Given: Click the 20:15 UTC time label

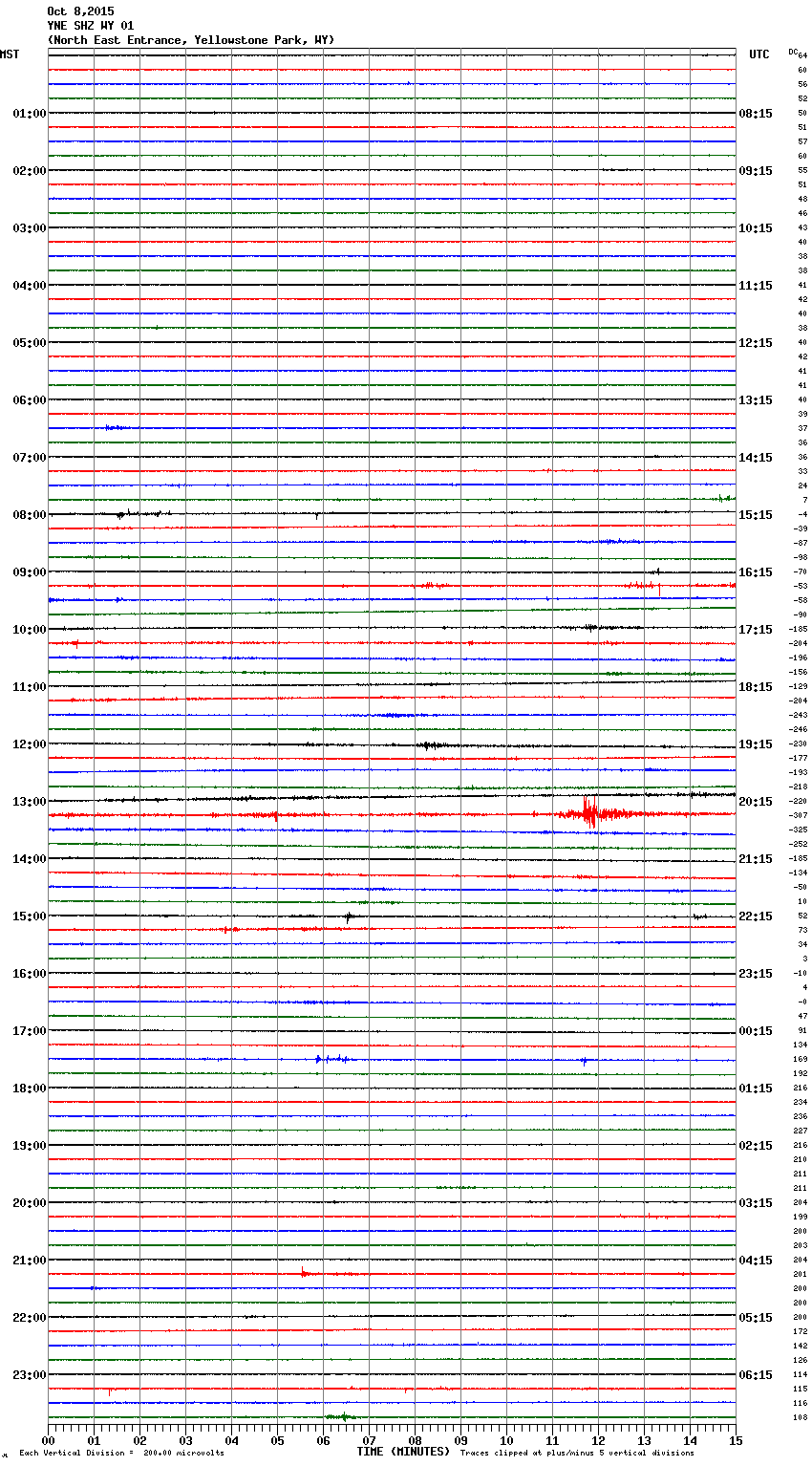Looking at the screenshot, I should pyautogui.click(x=756, y=802).
